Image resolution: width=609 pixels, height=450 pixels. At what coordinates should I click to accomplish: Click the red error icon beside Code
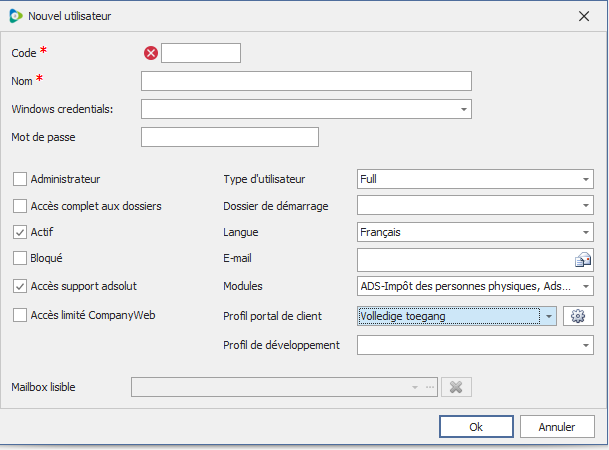tap(151, 53)
